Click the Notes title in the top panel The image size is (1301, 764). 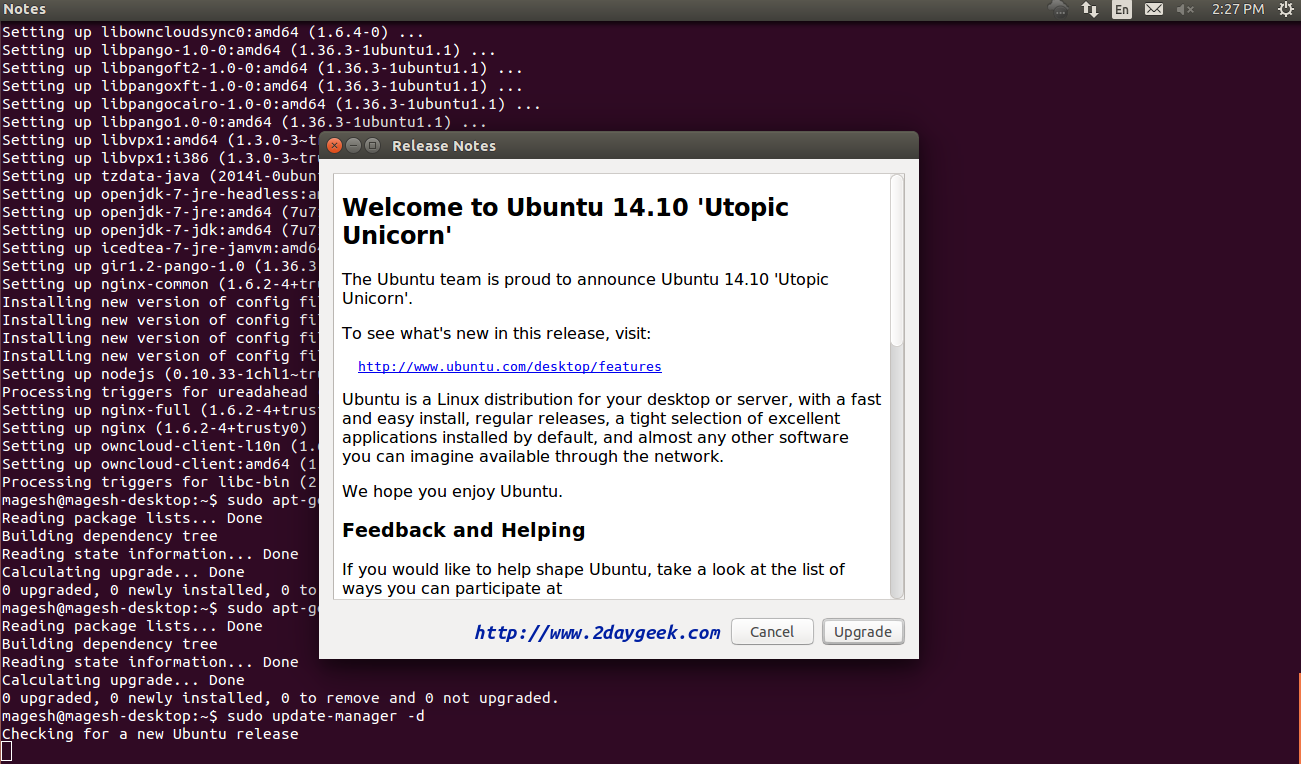[x=25, y=9]
